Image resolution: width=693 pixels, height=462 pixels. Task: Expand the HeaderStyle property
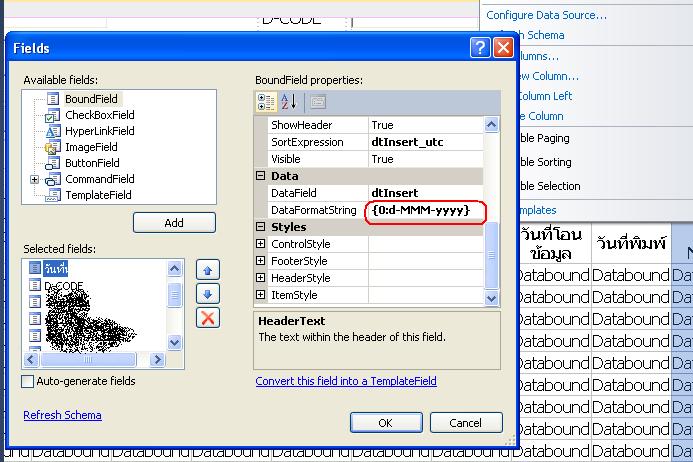point(261,278)
